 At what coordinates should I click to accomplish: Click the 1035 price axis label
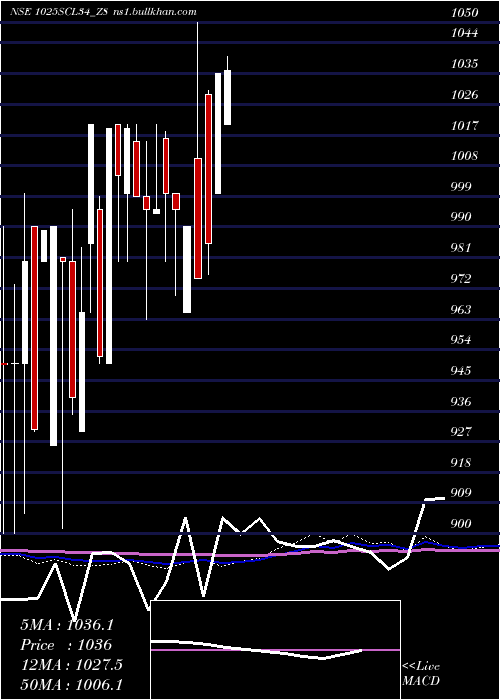(464, 64)
